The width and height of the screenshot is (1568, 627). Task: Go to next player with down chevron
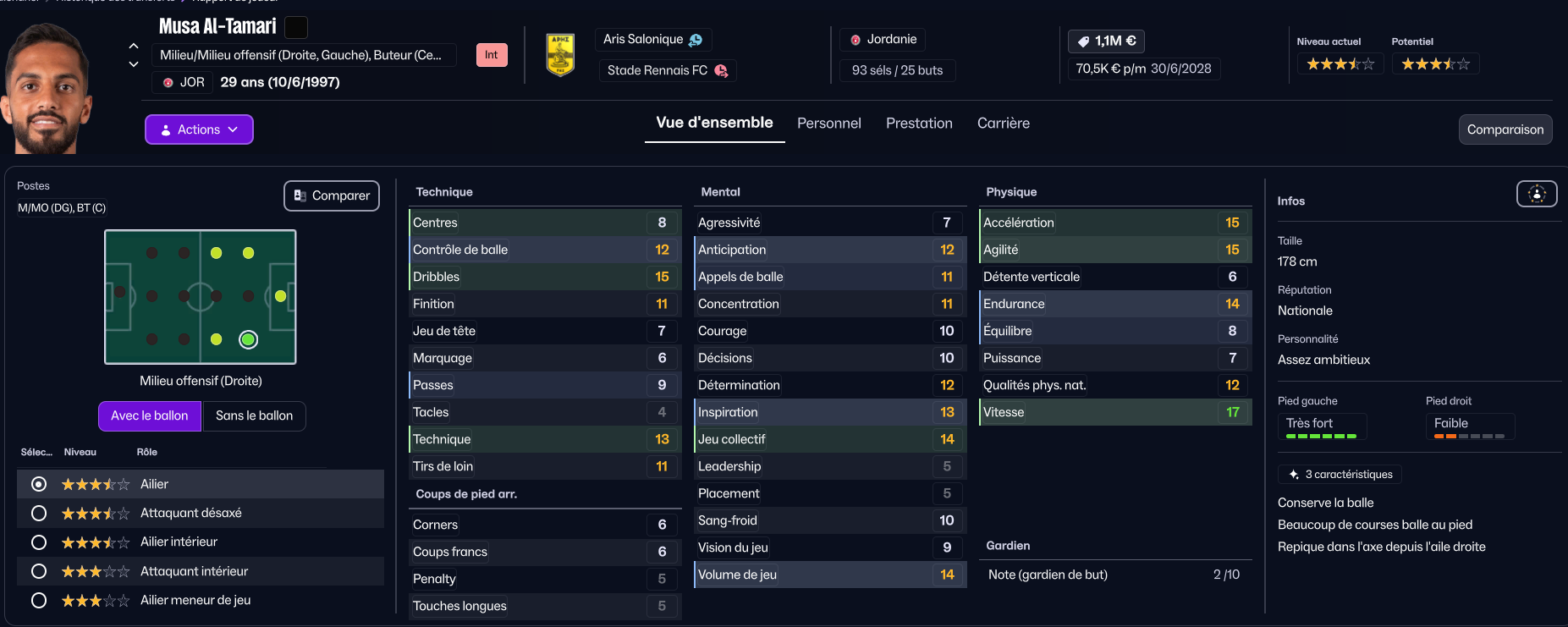(134, 64)
